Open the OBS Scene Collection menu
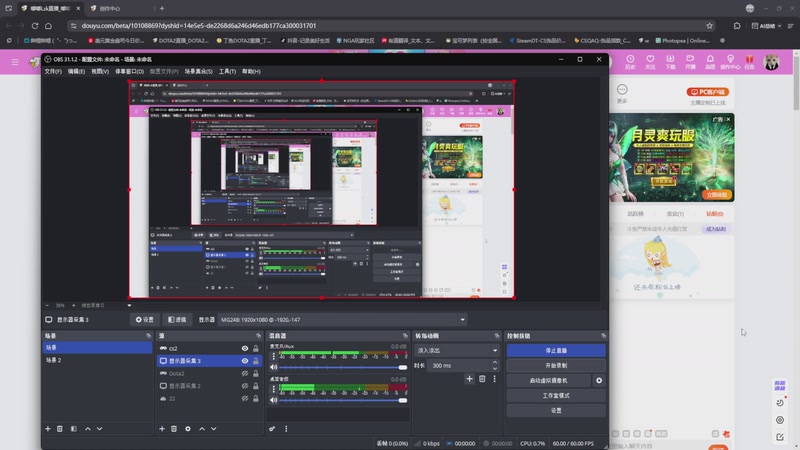Image resolution: width=800 pixels, height=450 pixels. (x=198, y=71)
